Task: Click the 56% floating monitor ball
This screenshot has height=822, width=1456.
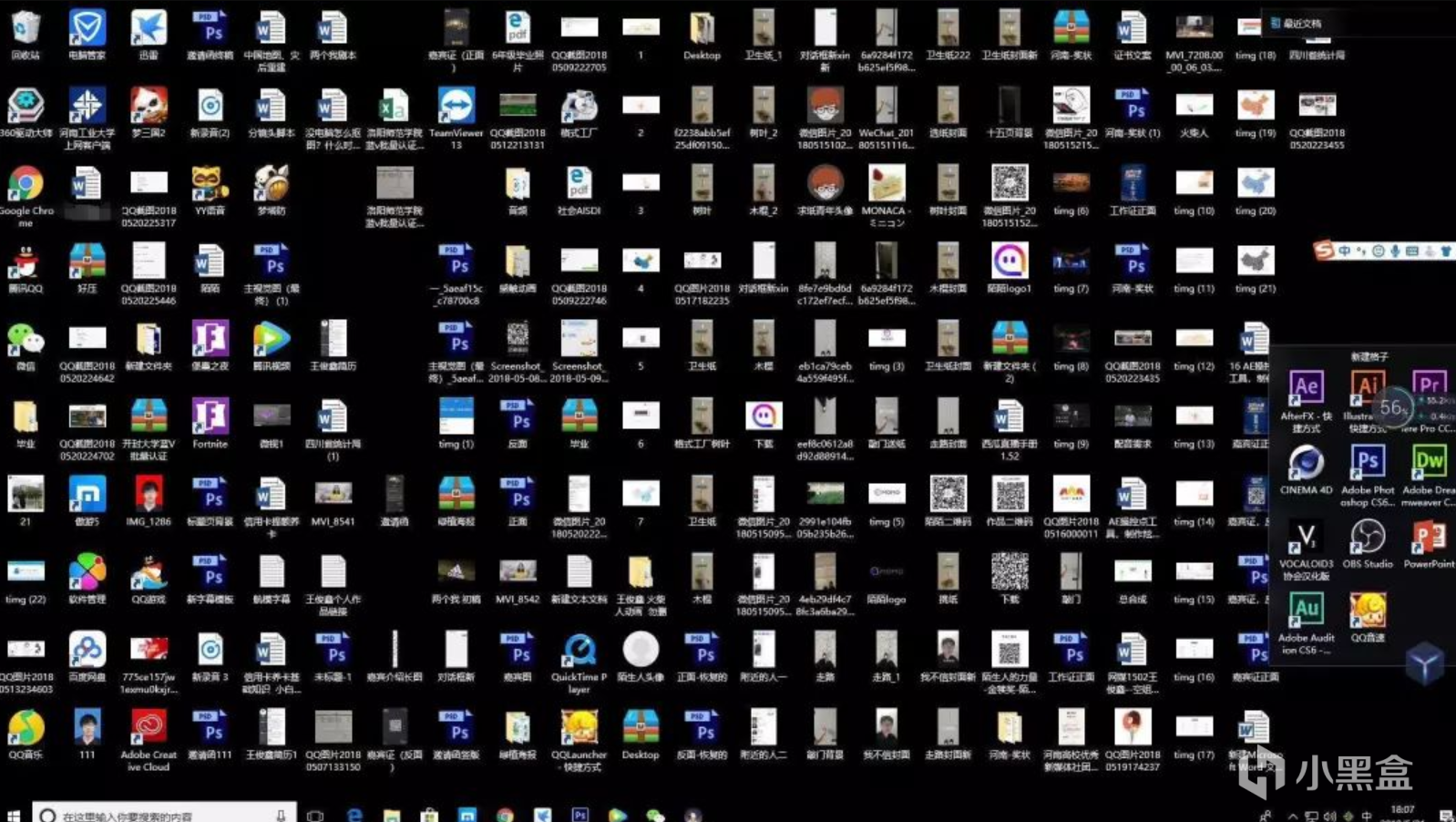Action: [x=1392, y=408]
